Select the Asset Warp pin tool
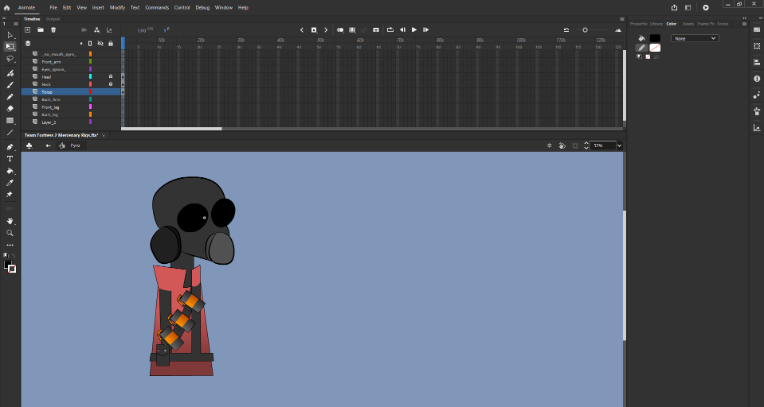Image resolution: width=764 pixels, height=407 pixels. point(10,194)
